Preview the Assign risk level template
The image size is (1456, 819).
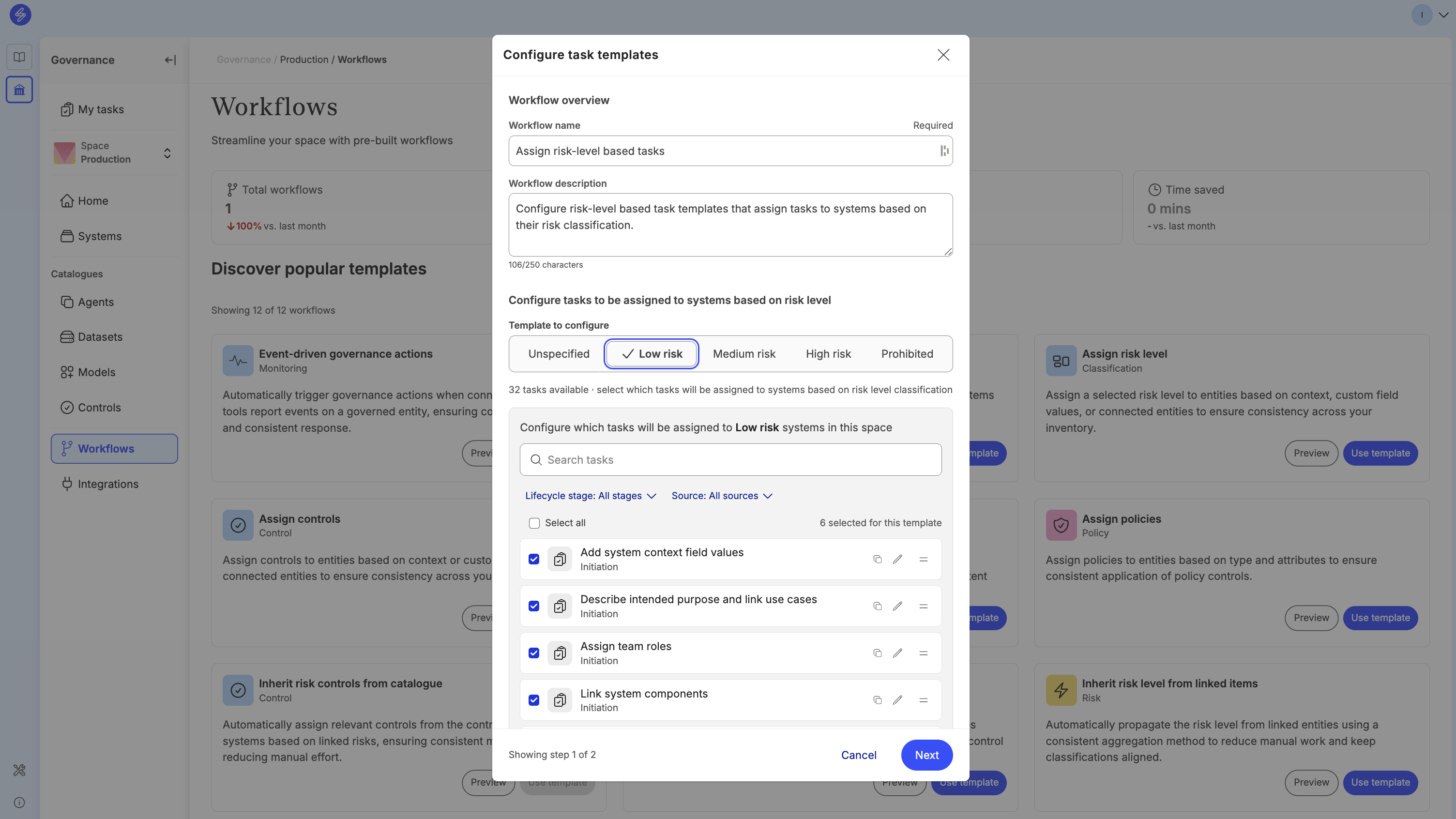click(1311, 453)
